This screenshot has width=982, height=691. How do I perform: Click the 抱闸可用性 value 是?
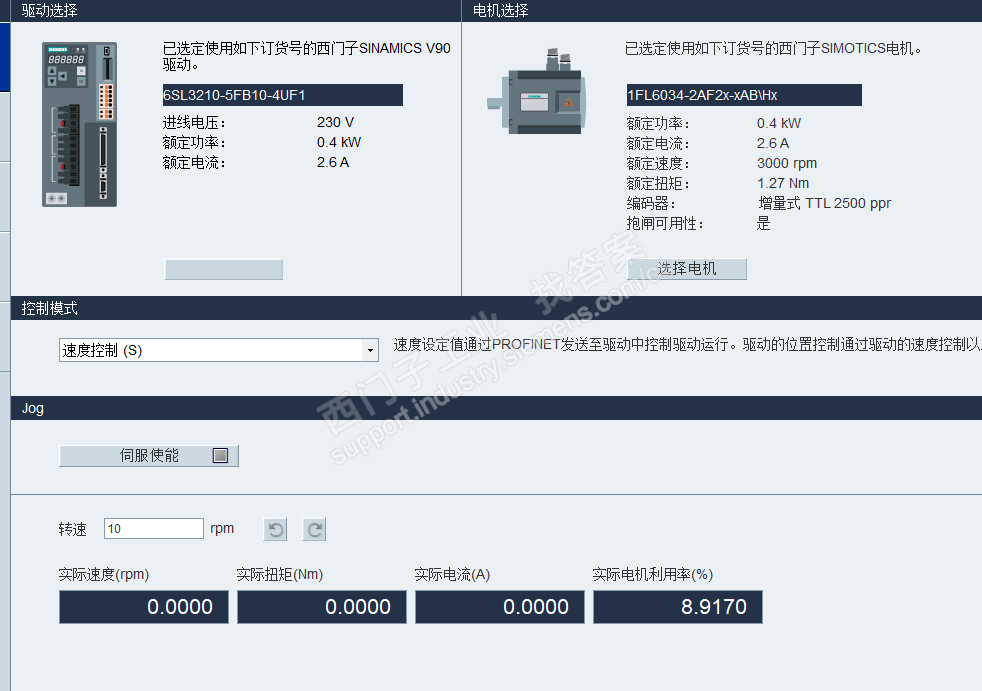pos(763,224)
